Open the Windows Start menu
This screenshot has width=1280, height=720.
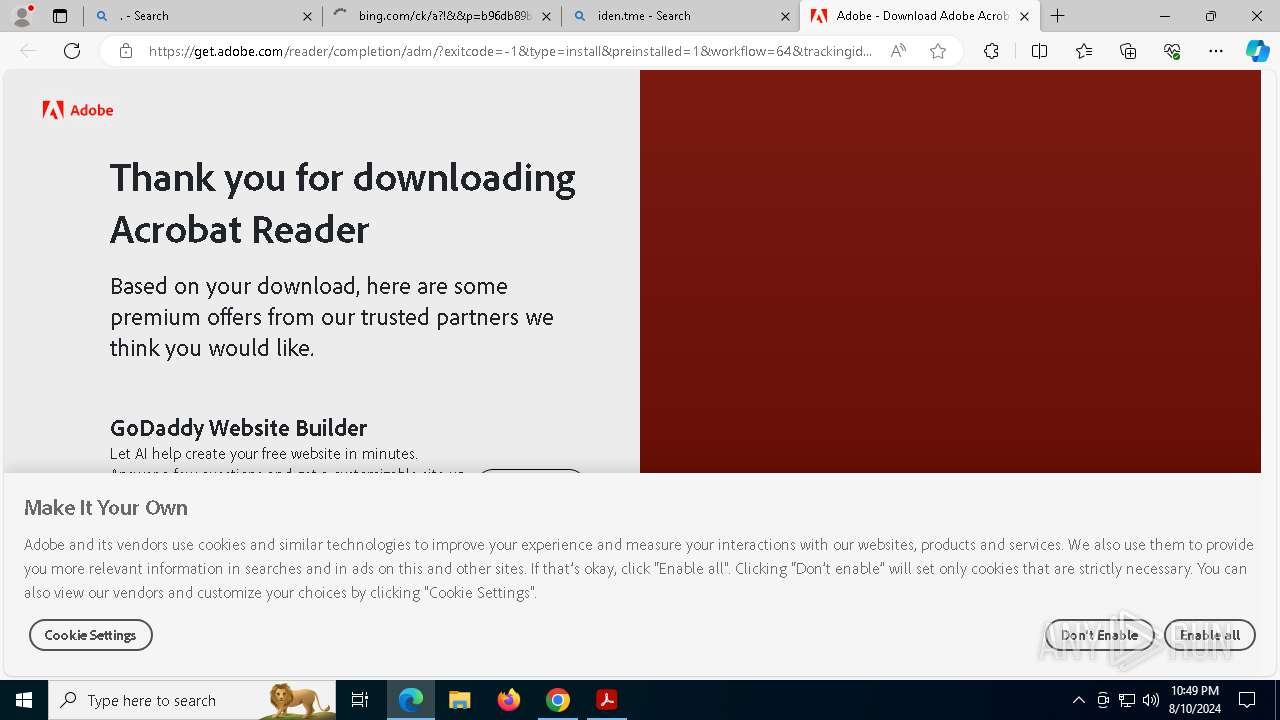coord(24,700)
